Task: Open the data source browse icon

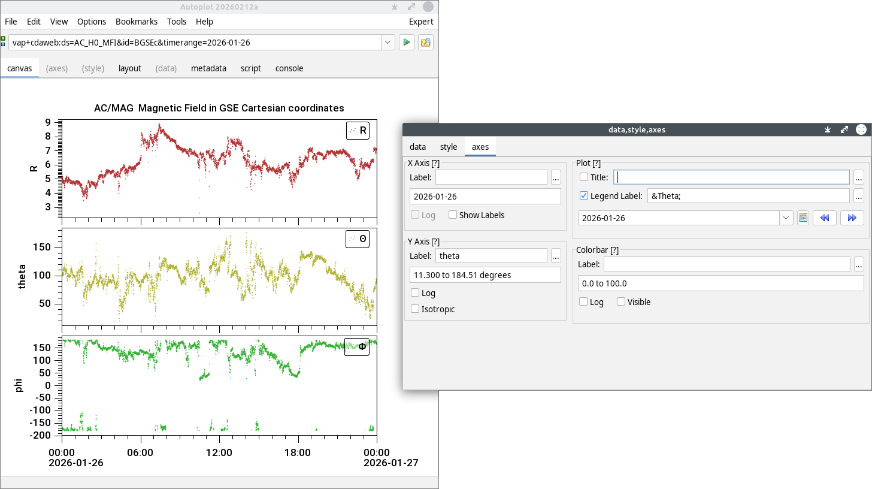Action: tap(426, 43)
